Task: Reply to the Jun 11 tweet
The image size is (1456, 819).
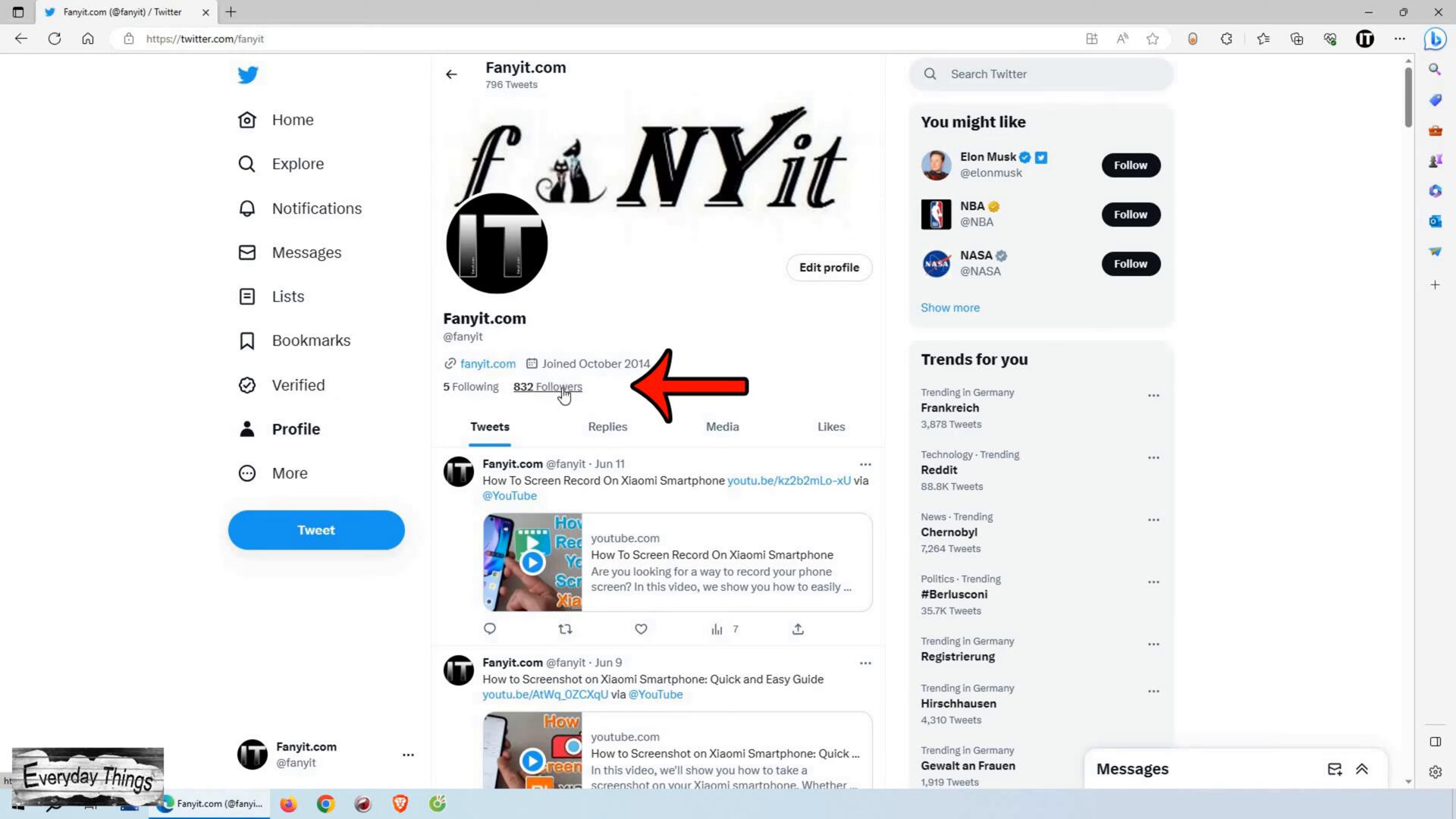Action: point(490,629)
